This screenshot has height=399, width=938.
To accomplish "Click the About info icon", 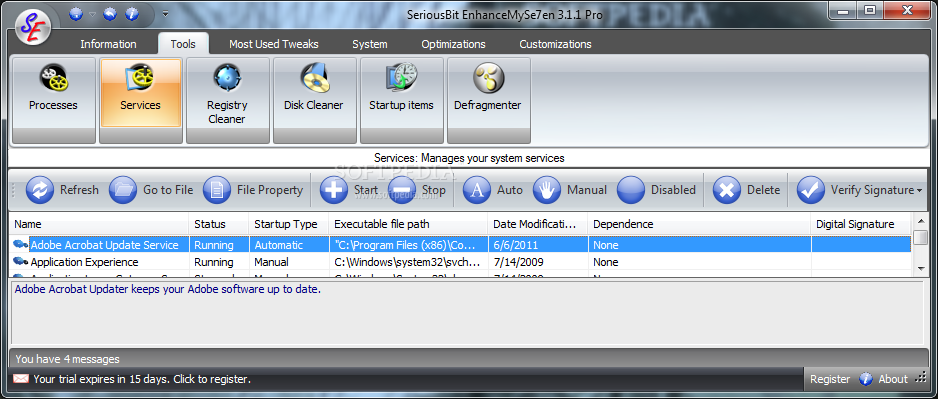I will (x=866, y=379).
